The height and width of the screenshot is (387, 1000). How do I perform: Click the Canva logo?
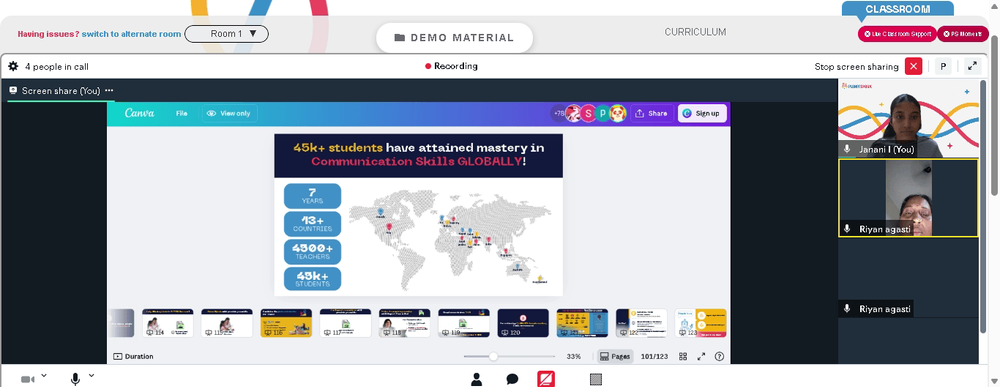click(x=139, y=113)
